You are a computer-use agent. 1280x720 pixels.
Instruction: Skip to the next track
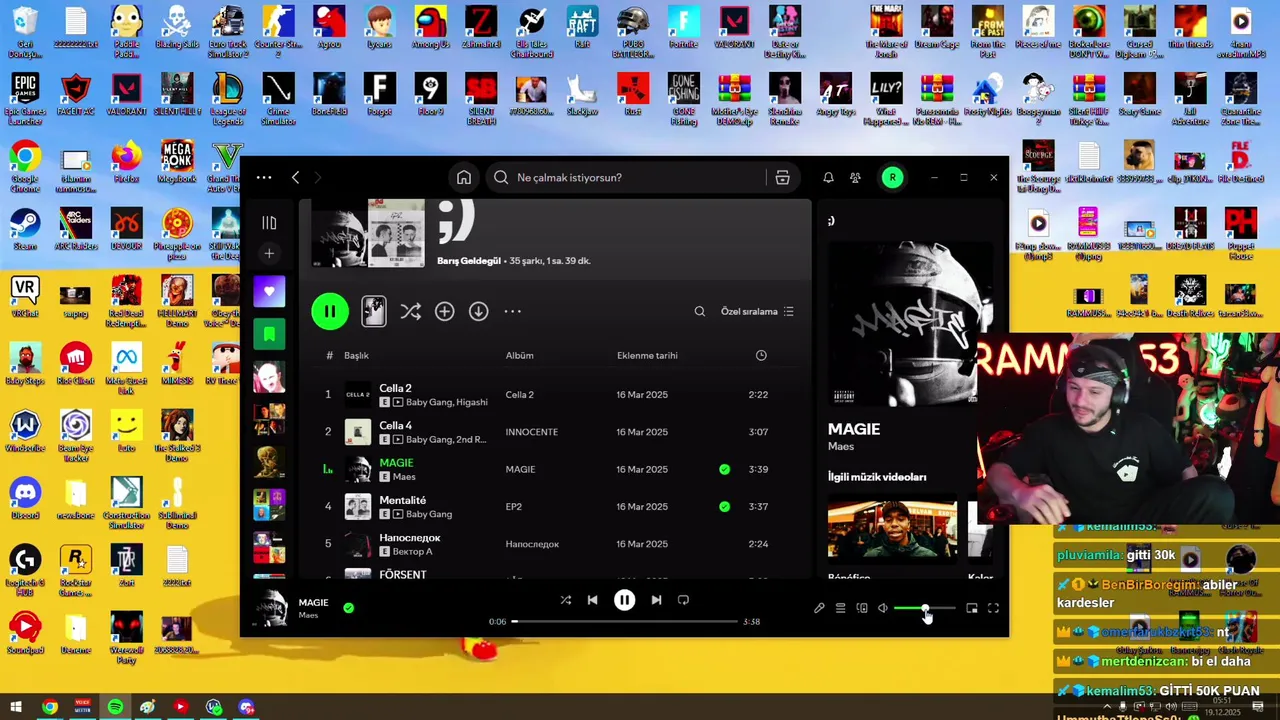click(x=656, y=600)
